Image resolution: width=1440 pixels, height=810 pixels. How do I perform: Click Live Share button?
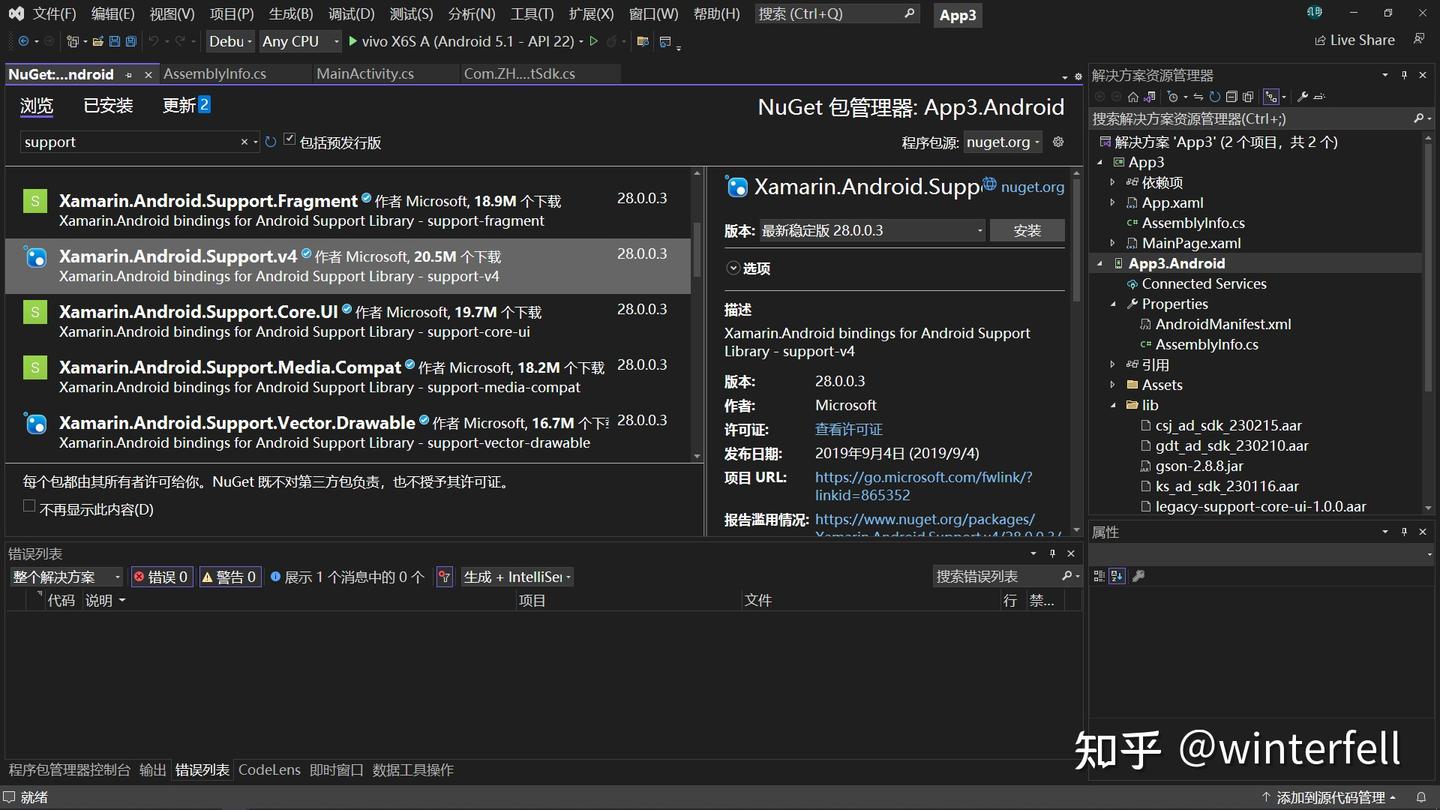(x=1355, y=40)
